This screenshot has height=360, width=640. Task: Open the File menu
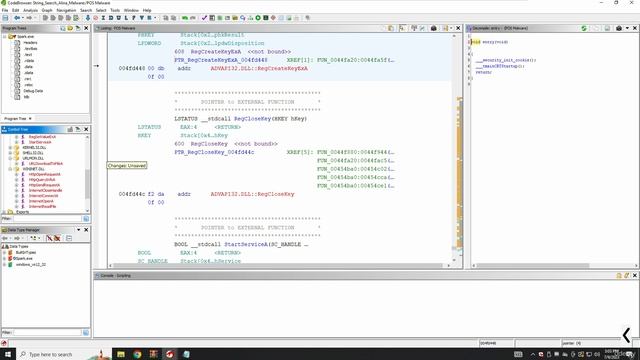pyautogui.click(x=5, y=10)
